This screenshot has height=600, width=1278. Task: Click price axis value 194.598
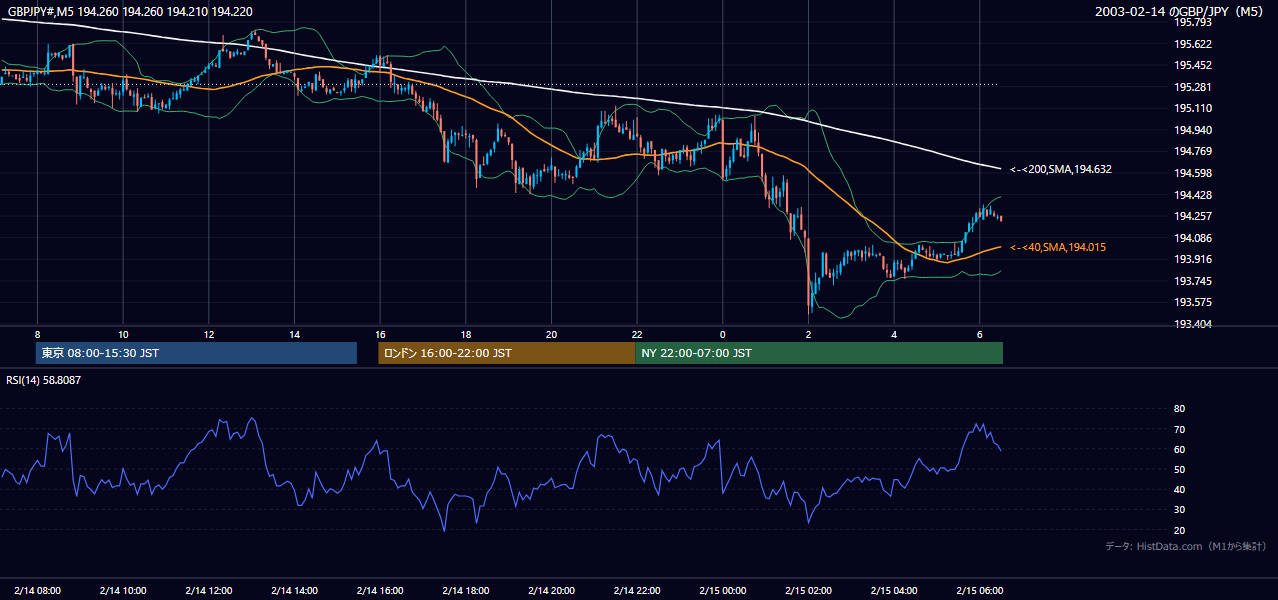(x=1193, y=173)
